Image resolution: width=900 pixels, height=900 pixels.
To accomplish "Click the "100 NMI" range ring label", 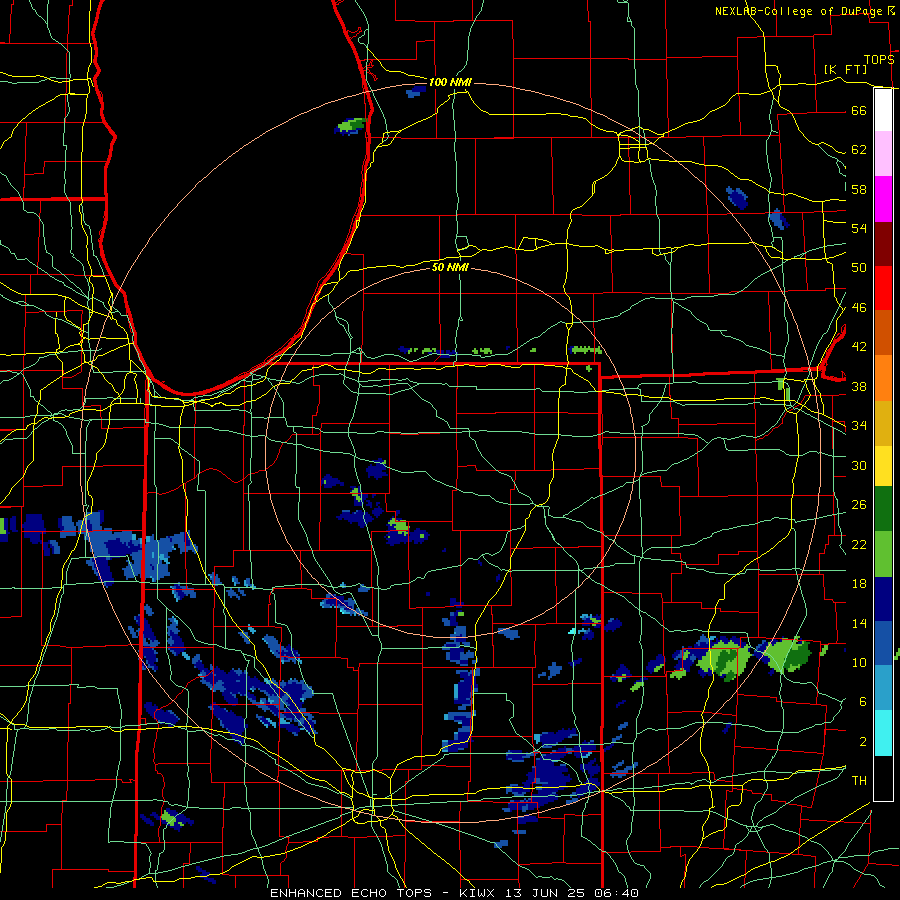I will [x=450, y=83].
